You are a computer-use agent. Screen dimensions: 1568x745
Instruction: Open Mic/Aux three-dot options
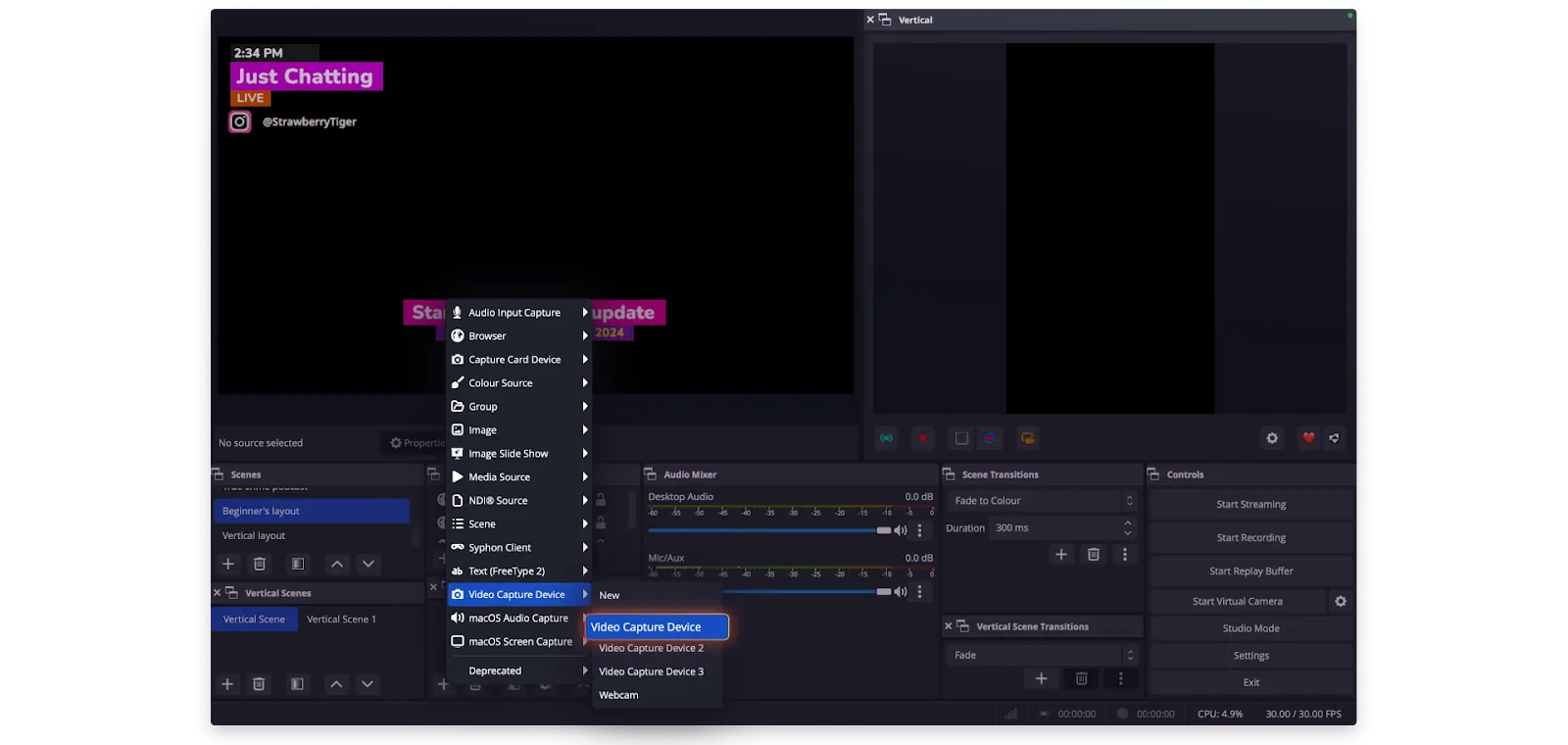919,592
